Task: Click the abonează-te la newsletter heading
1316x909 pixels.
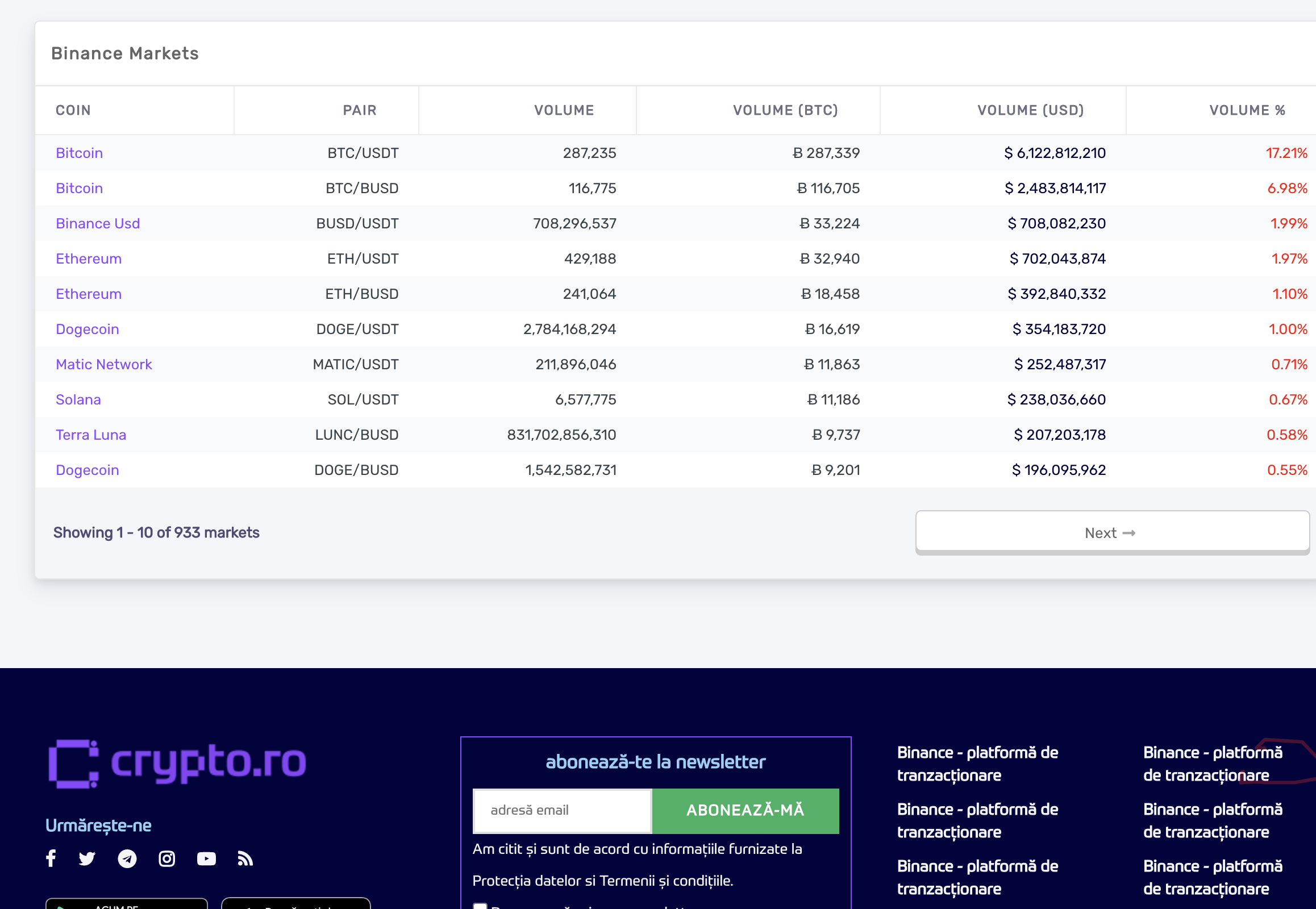Action: click(655, 762)
